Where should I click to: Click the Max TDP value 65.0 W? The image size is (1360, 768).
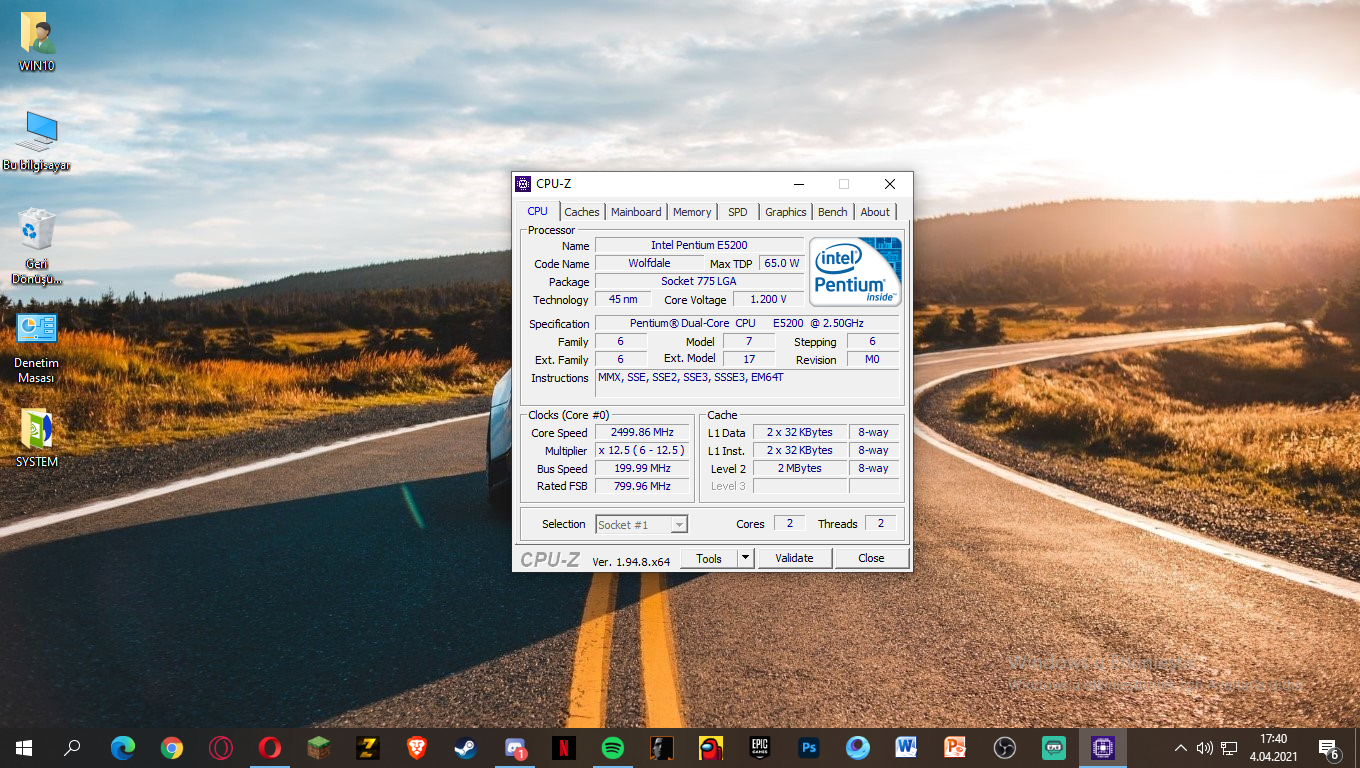tap(782, 263)
